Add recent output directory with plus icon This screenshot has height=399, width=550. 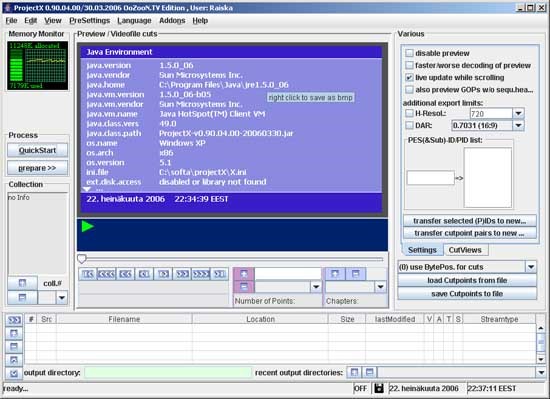pyautogui.click(x=354, y=372)
